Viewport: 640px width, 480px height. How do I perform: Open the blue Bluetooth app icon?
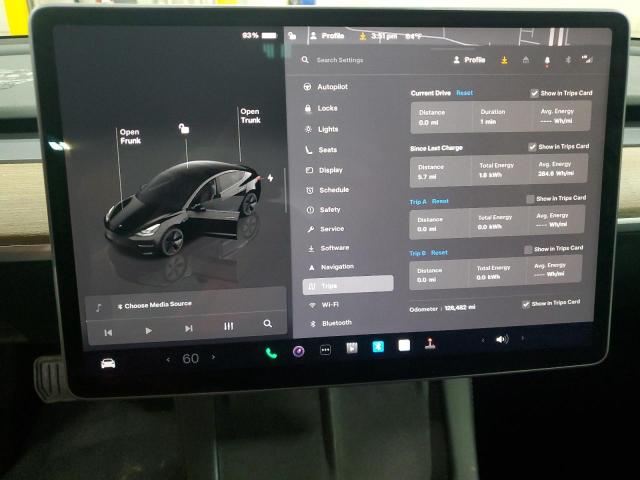[378, 347]
